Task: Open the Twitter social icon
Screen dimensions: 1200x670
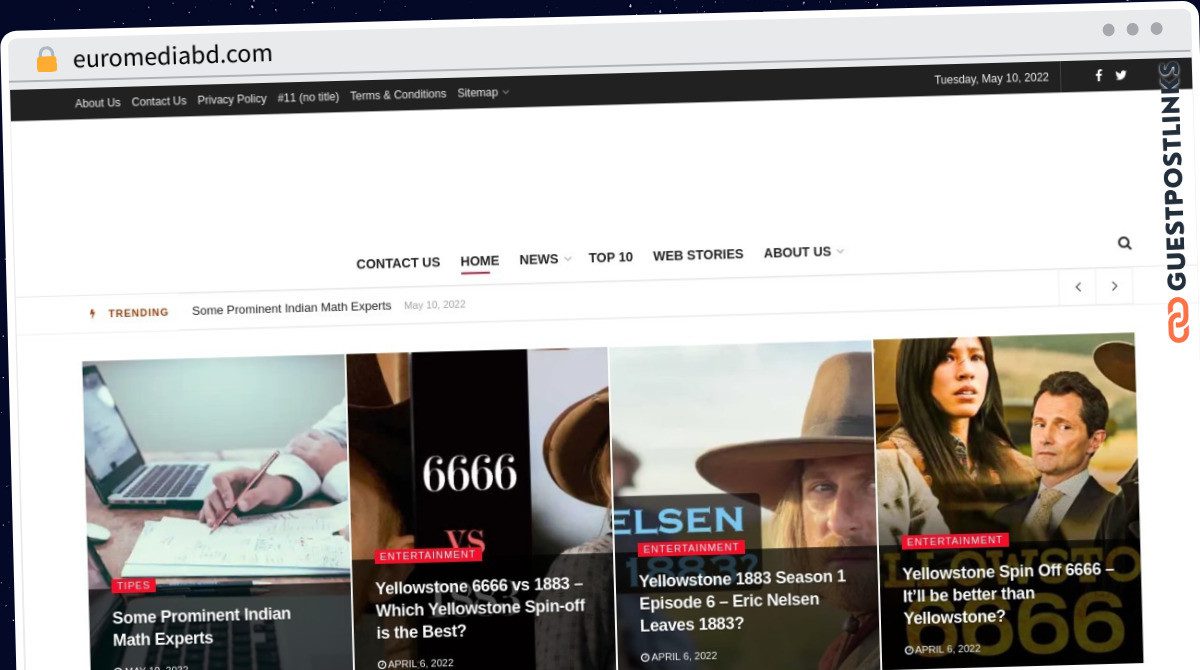Action: click(1121, 75)
